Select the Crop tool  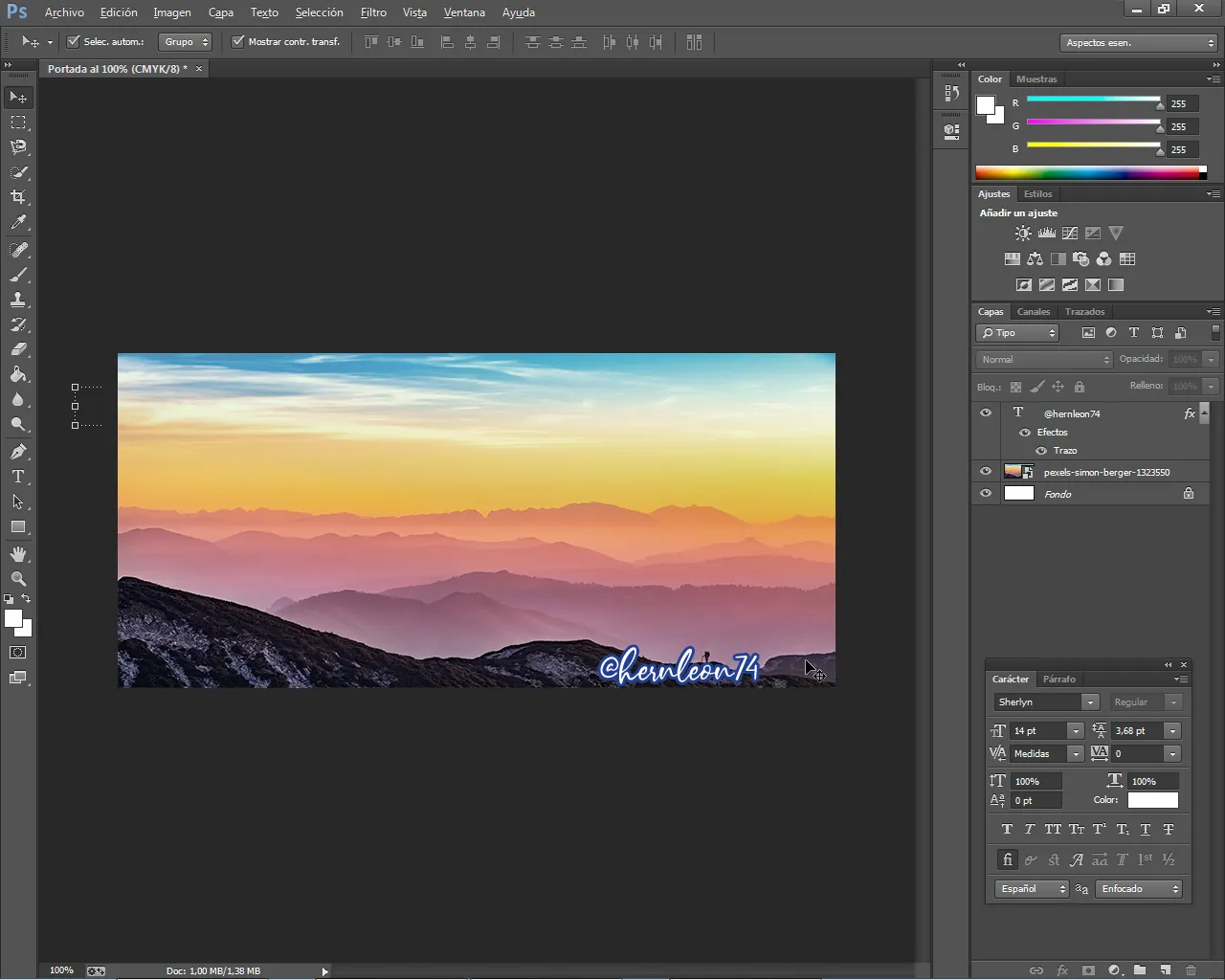[18, 197]
